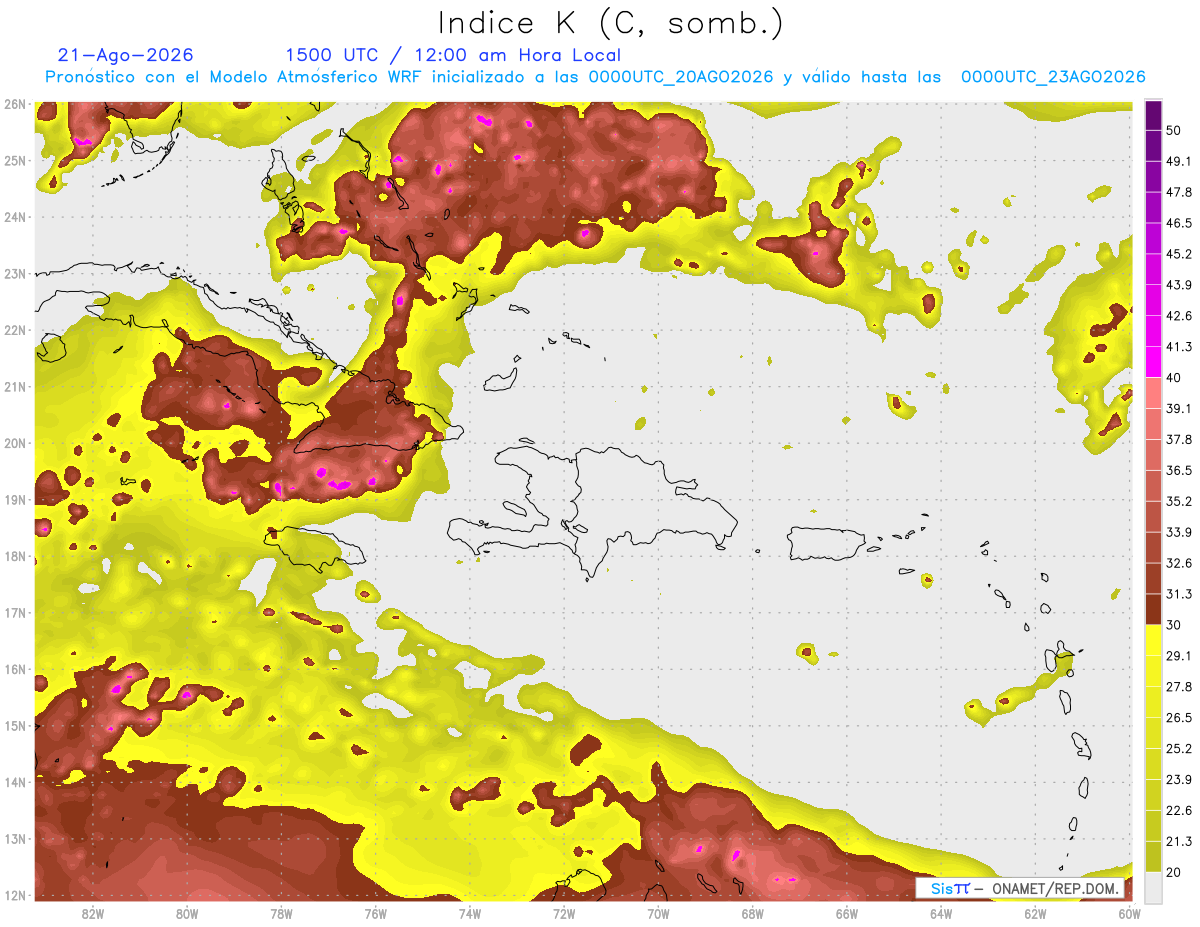Click the colorbar label '41.3'

(x=1178, y=347)
